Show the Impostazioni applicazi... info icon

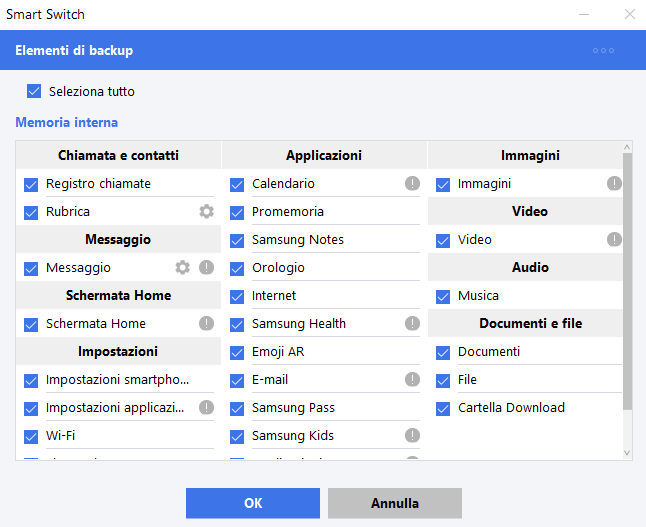tap(206, 408)
